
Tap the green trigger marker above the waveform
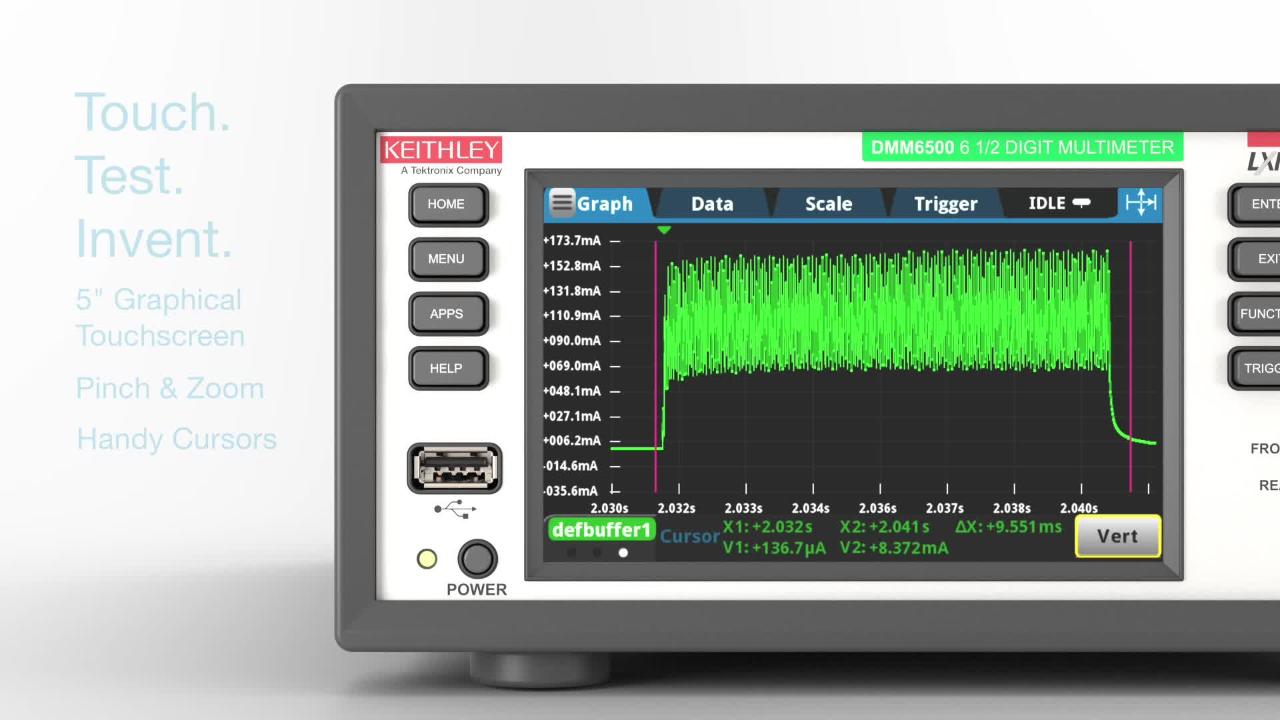point(663,229)
